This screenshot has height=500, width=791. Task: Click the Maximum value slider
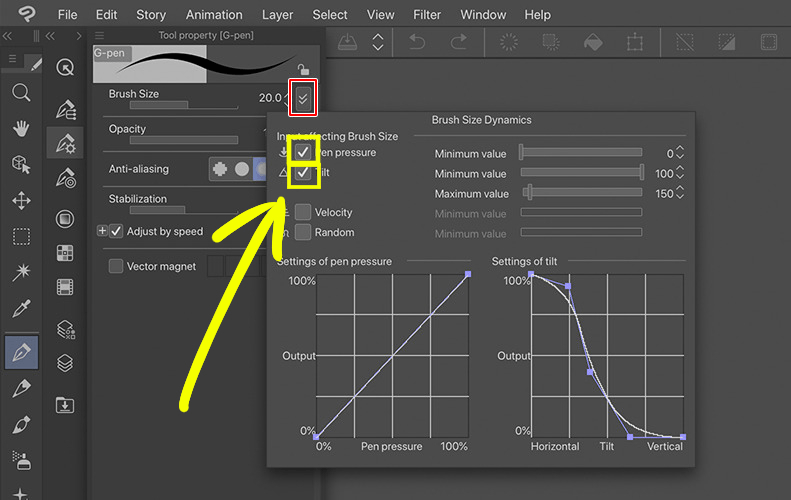click(x=580, y=193)
